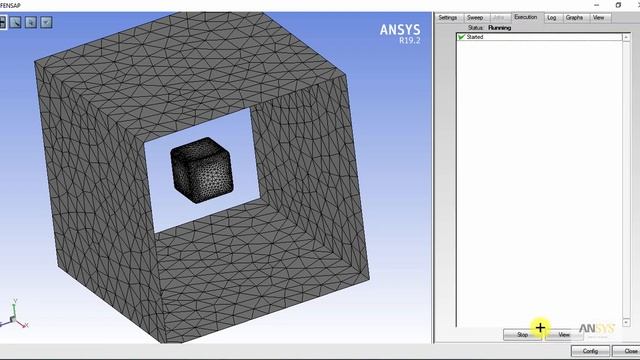Click the XYZ axis triad in viewport

click(x=14, y=315)
